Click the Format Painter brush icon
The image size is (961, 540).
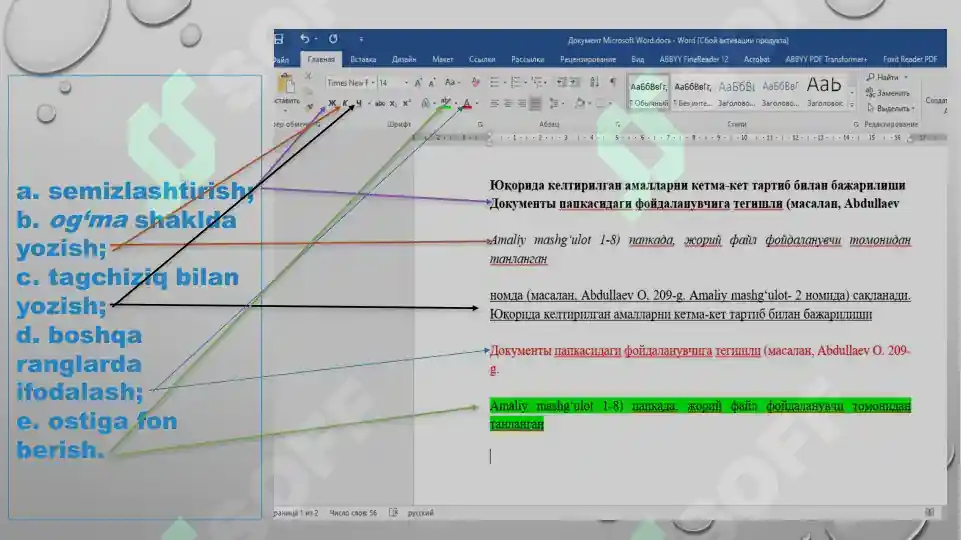[x=310, y=106]
